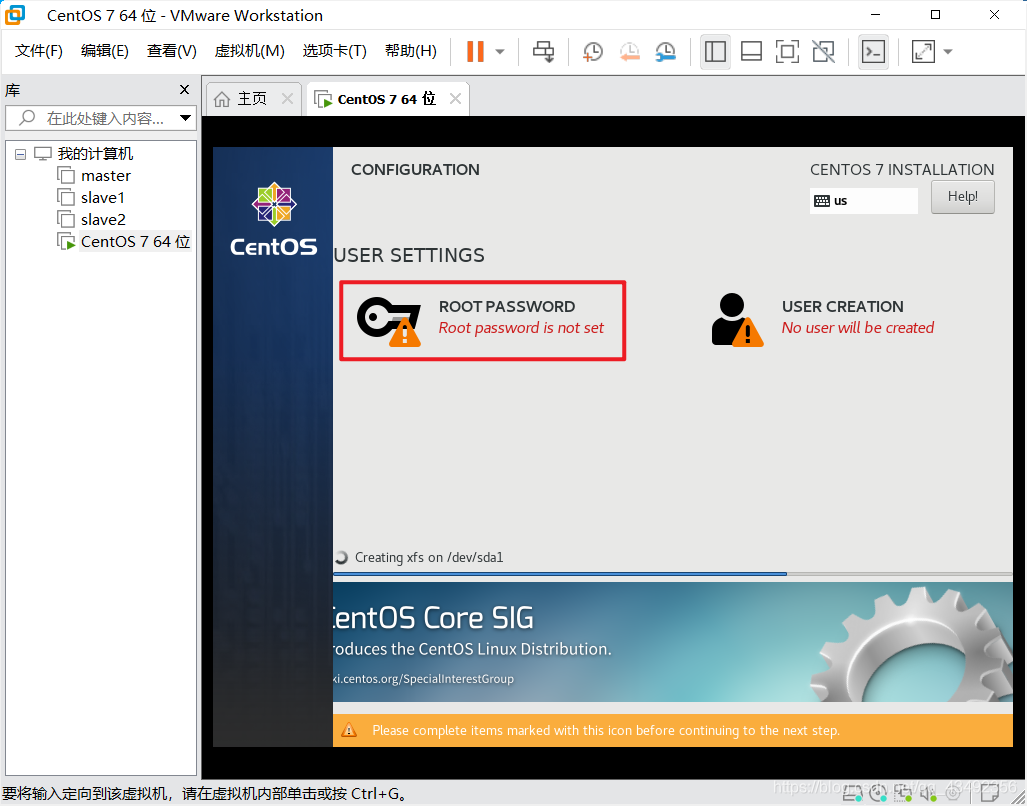This screenshot has width=1027, height=806.
Task: Click the CONFIGURATION heading
Action: pos(415,170)
